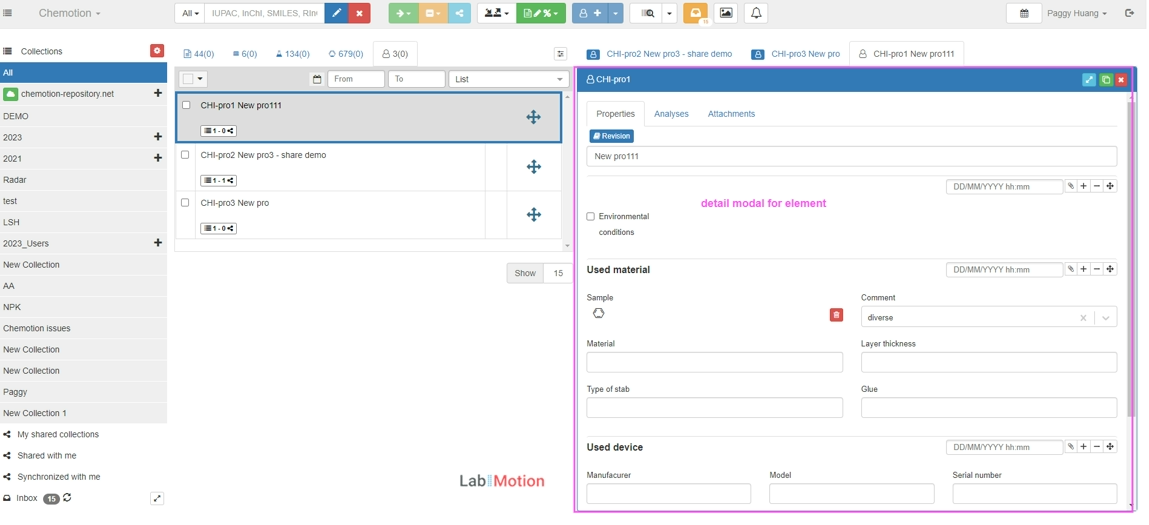
Task: Click the log out icon
Action: [x=1129, y=14]
